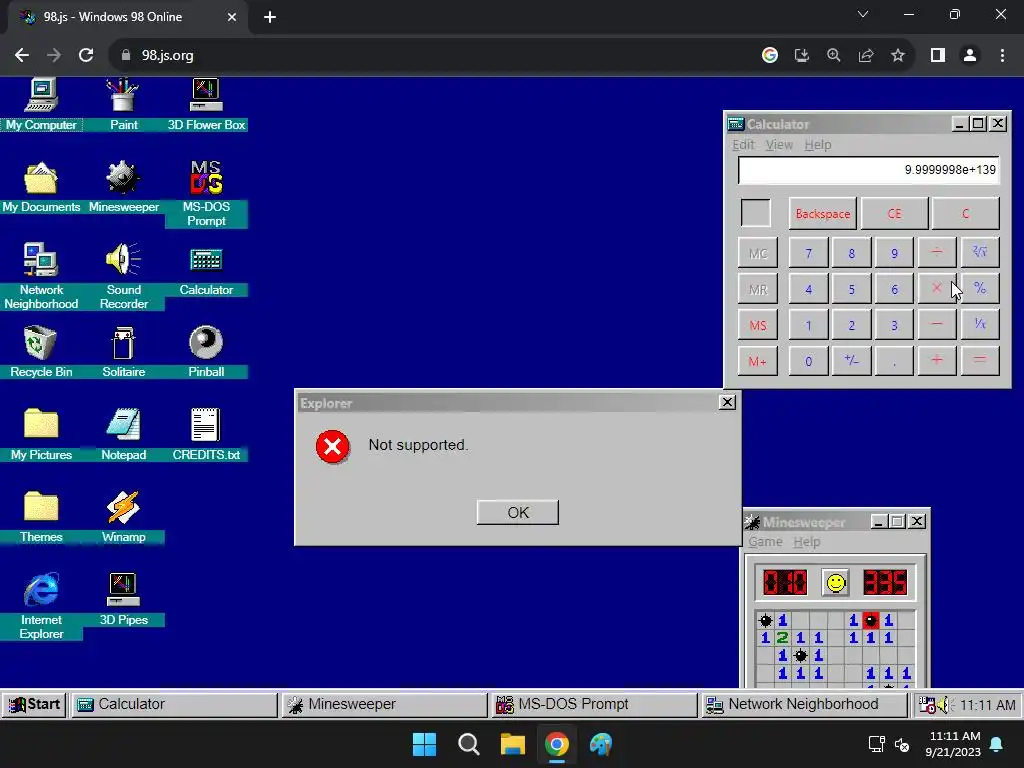
Task: Open File Explorer from Windows taskbar
Action: [513, 744]
